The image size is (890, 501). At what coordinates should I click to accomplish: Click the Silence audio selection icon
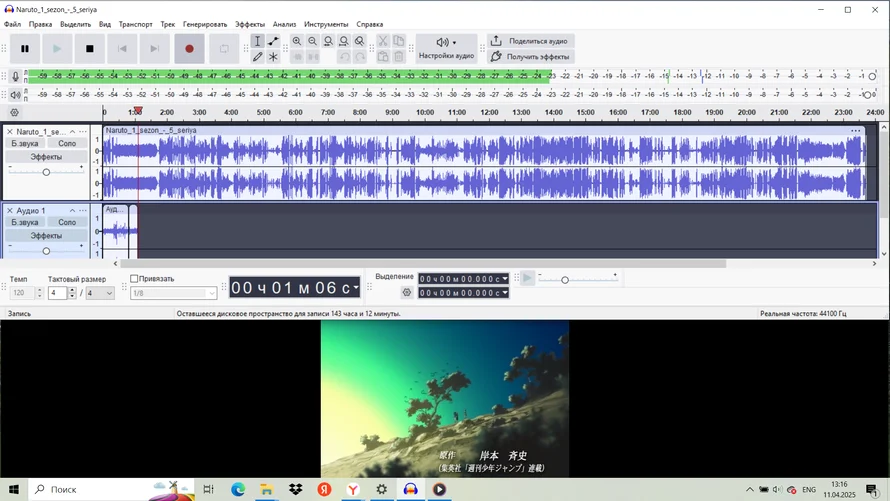click(313, 57)
